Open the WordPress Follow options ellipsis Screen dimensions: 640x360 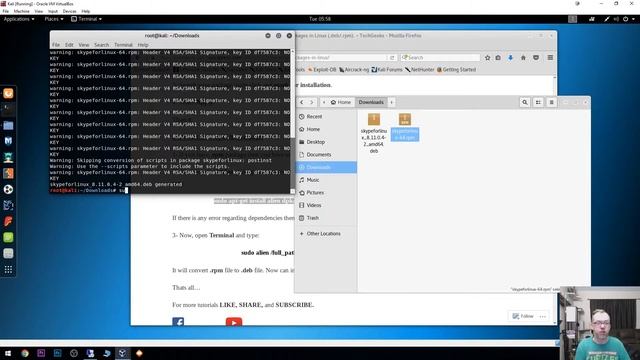542,316
